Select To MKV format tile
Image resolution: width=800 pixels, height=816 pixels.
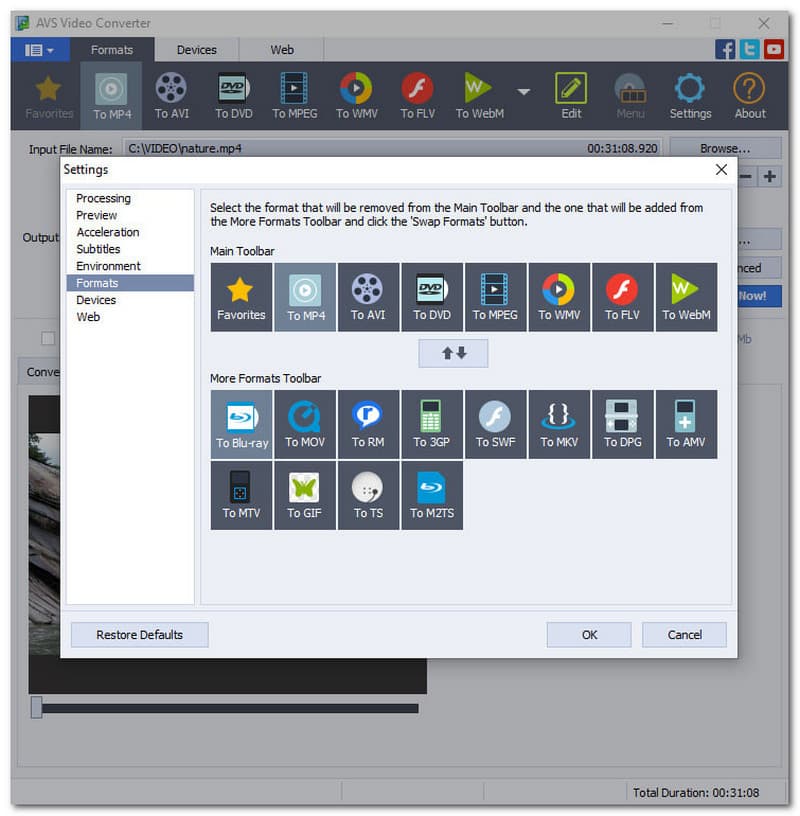(559, 425)
